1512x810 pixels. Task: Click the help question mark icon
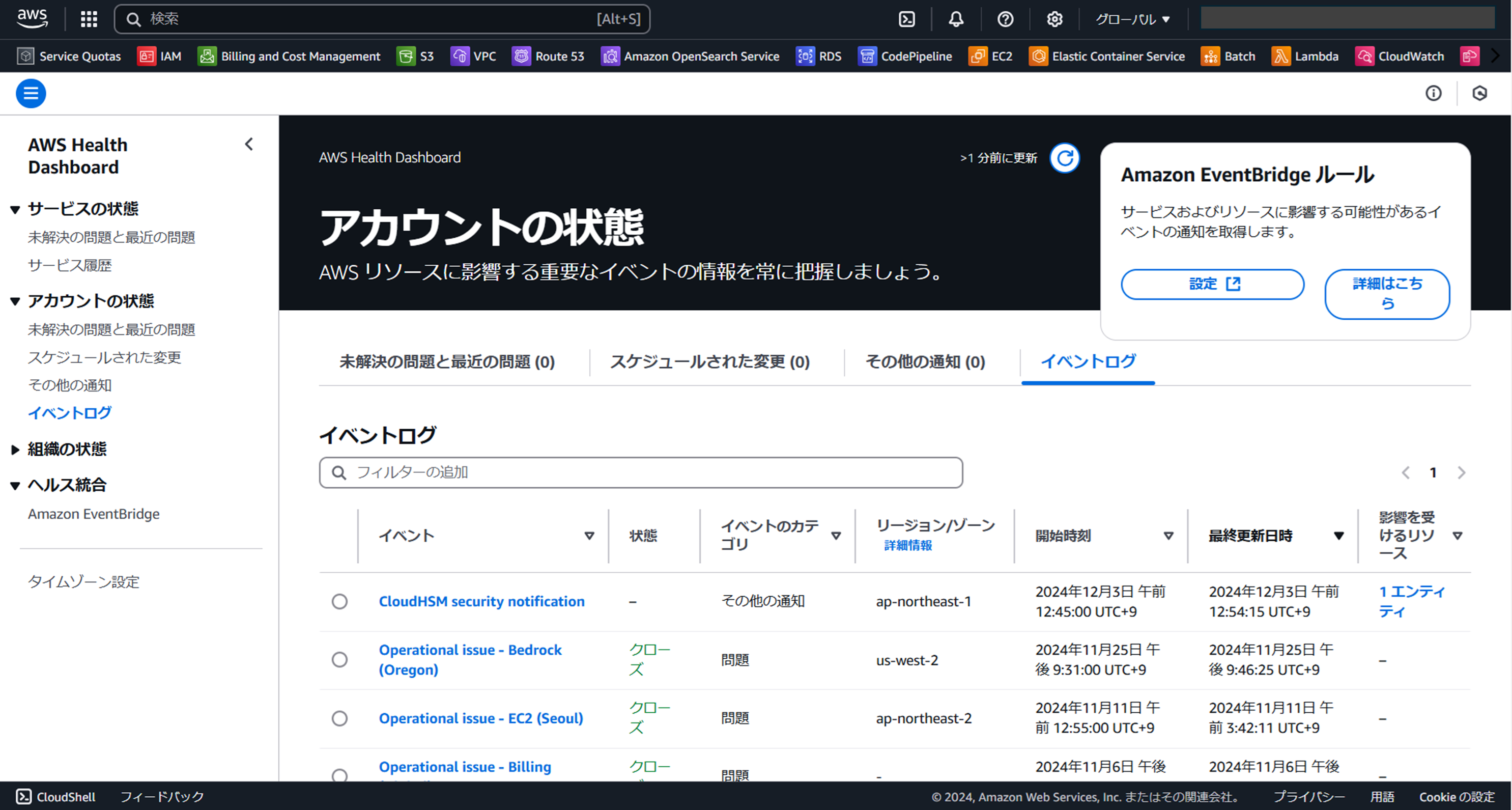[1005, 19]
